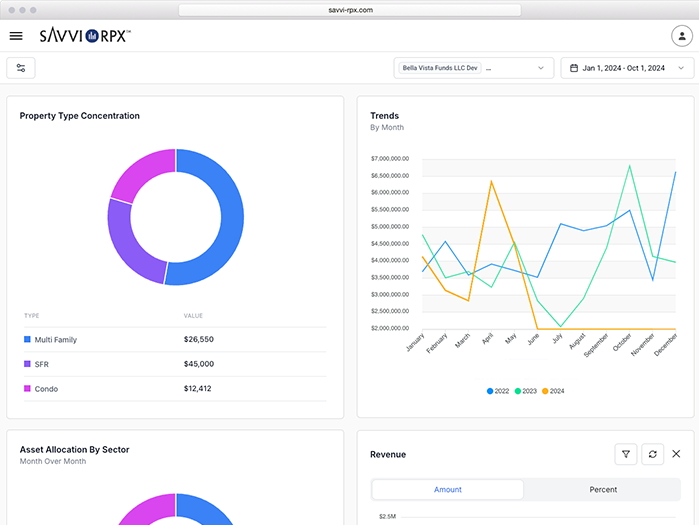
Task: Click the $45,000 value
Action: click(x=199, y=364)
